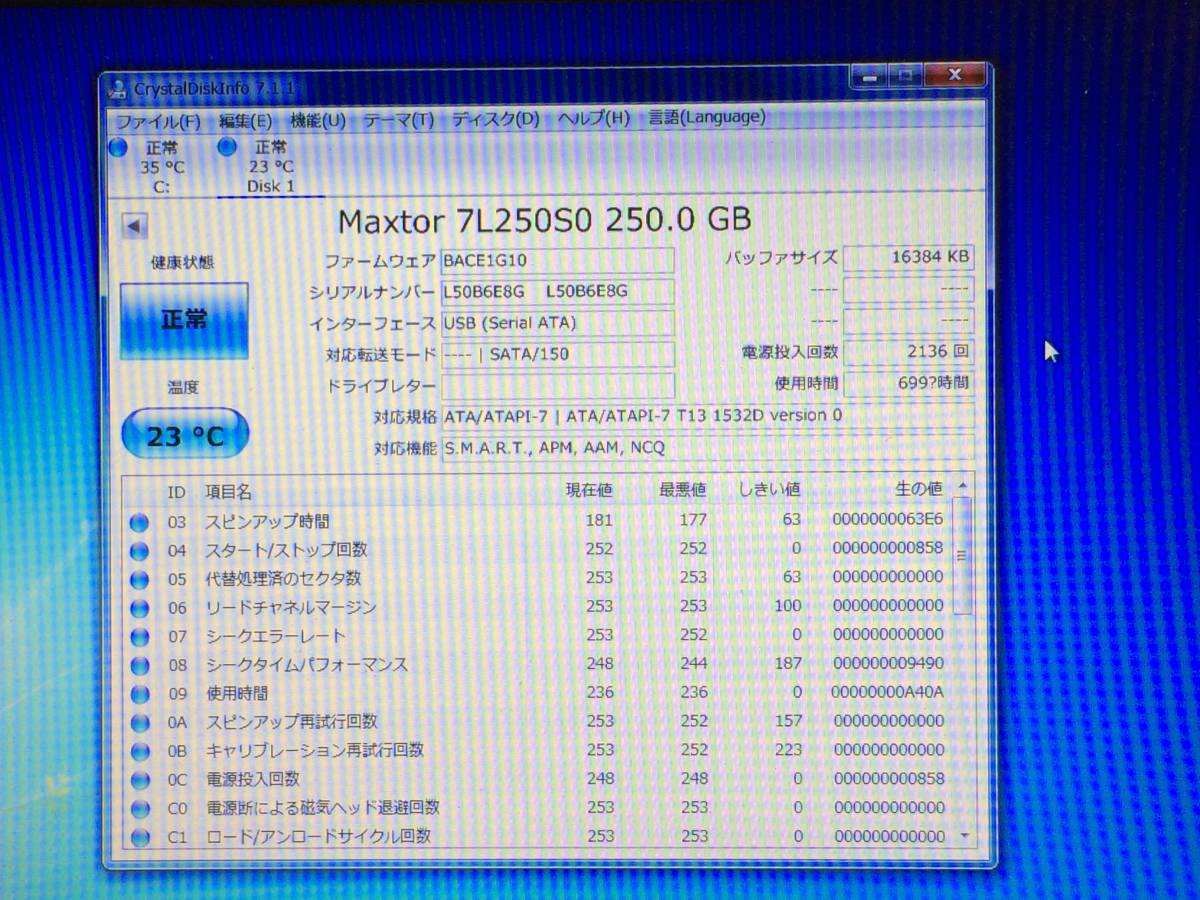
Task: Click the previous disk arrow button
Action: pyautogui.click(x=135, y=226)
